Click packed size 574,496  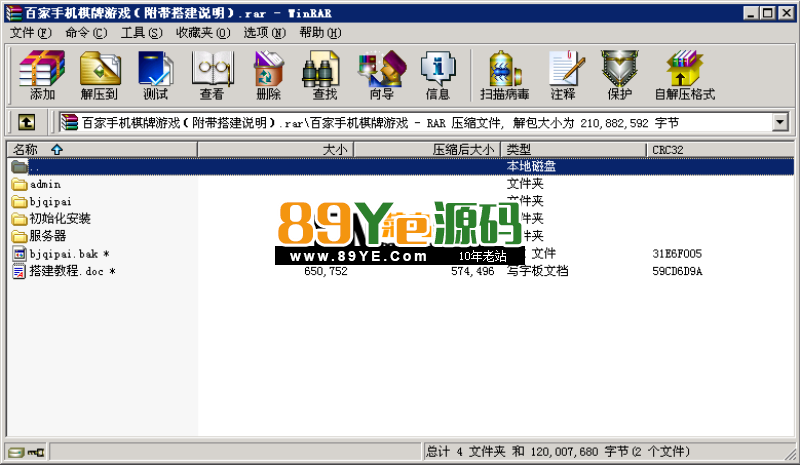pos(472,271)
